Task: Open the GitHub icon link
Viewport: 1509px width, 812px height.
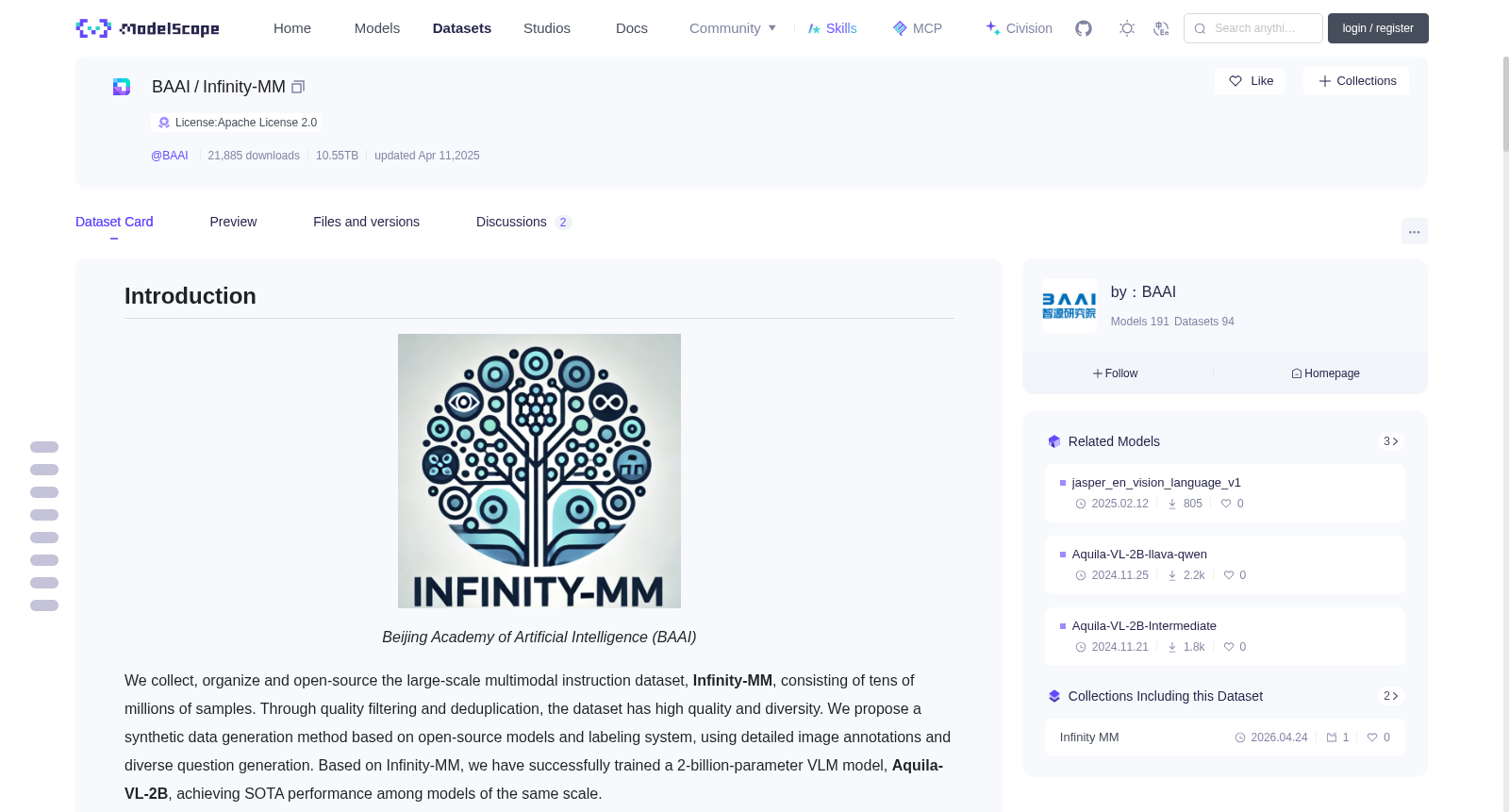Action: [x=1084, y=28]
